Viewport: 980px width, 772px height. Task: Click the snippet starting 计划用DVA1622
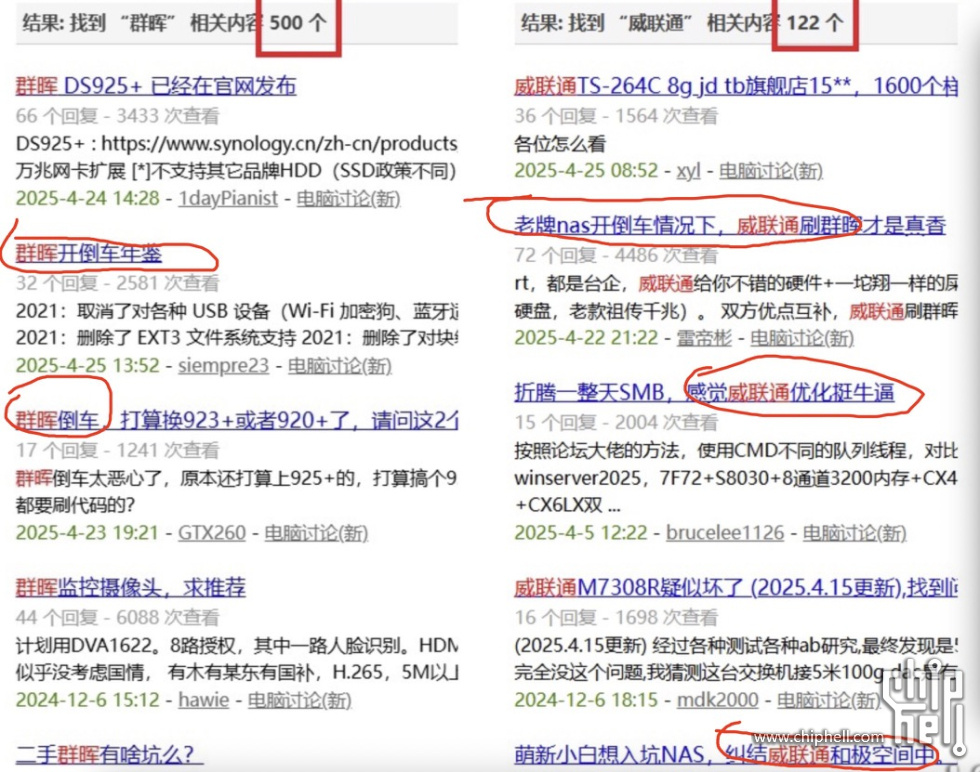(237, 645)
